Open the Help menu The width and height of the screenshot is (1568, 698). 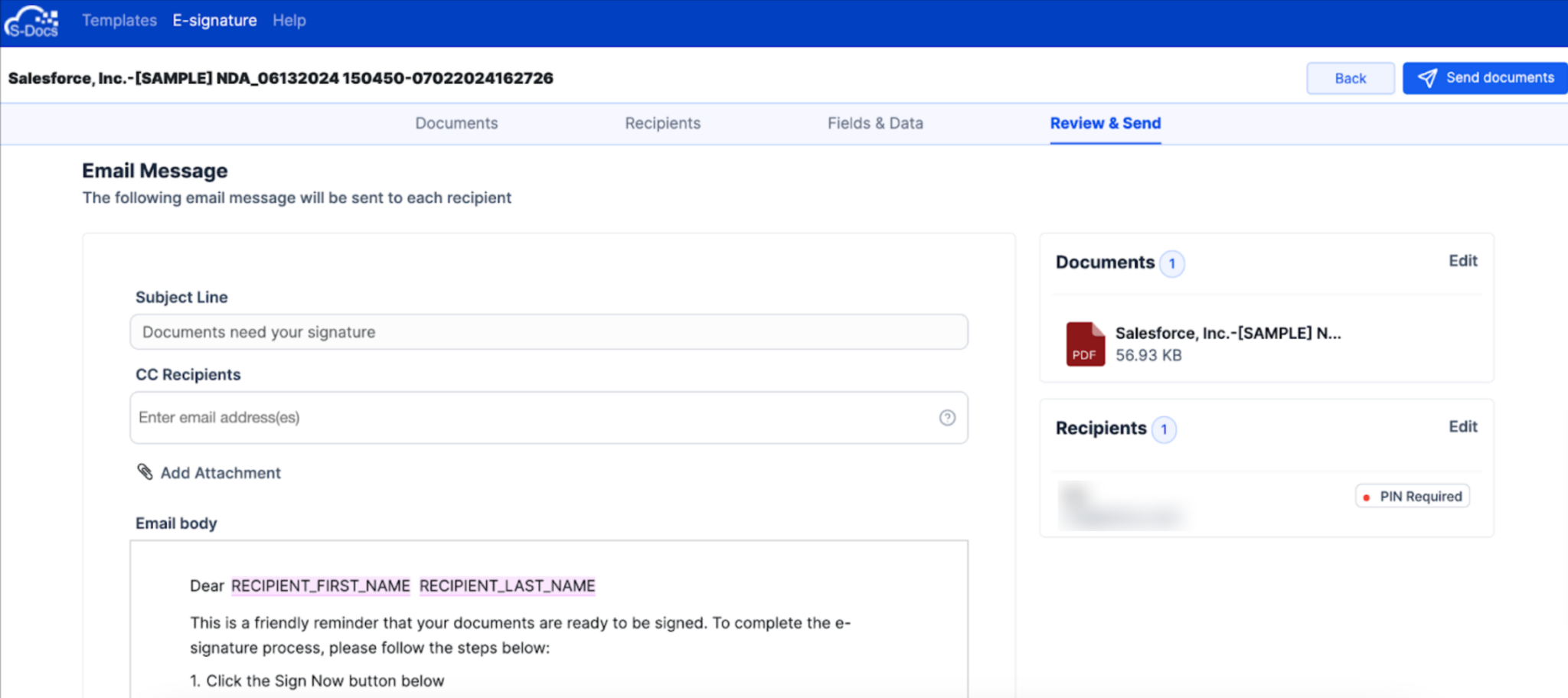pyautogui.click(x=289, y=20)
